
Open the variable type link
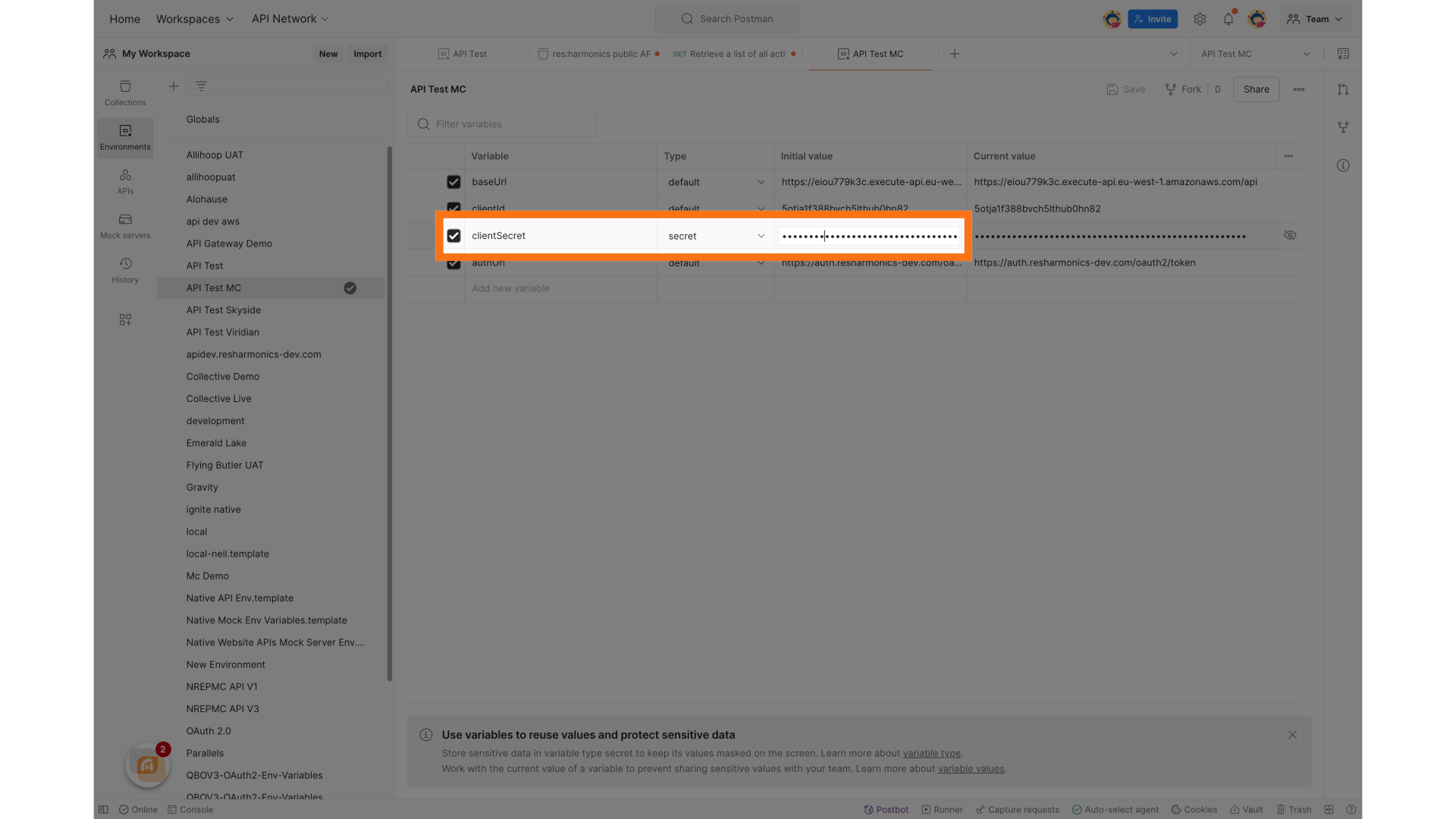[x=931, y=754]
